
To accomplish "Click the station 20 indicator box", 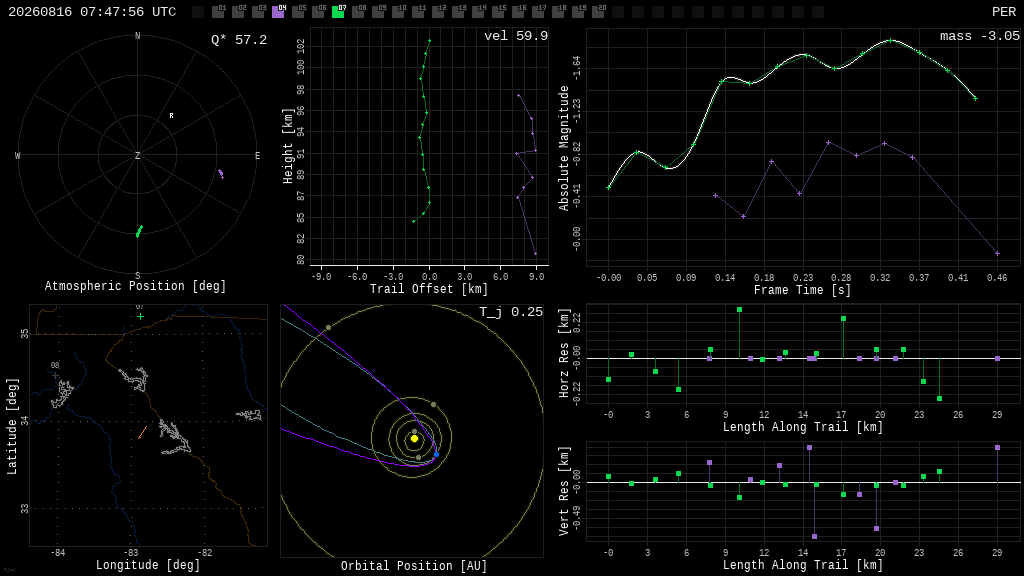I will pyautogui.click(x=598, y=12).
